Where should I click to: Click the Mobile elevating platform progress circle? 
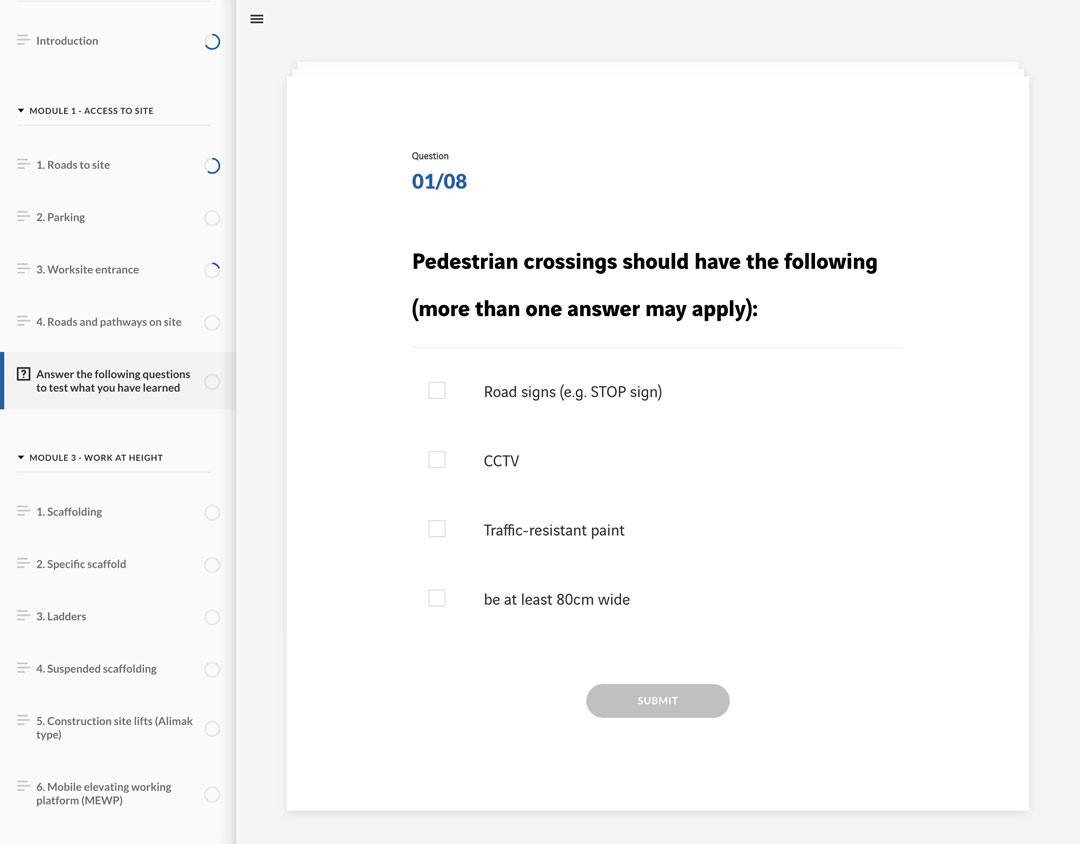click(212, 794)
